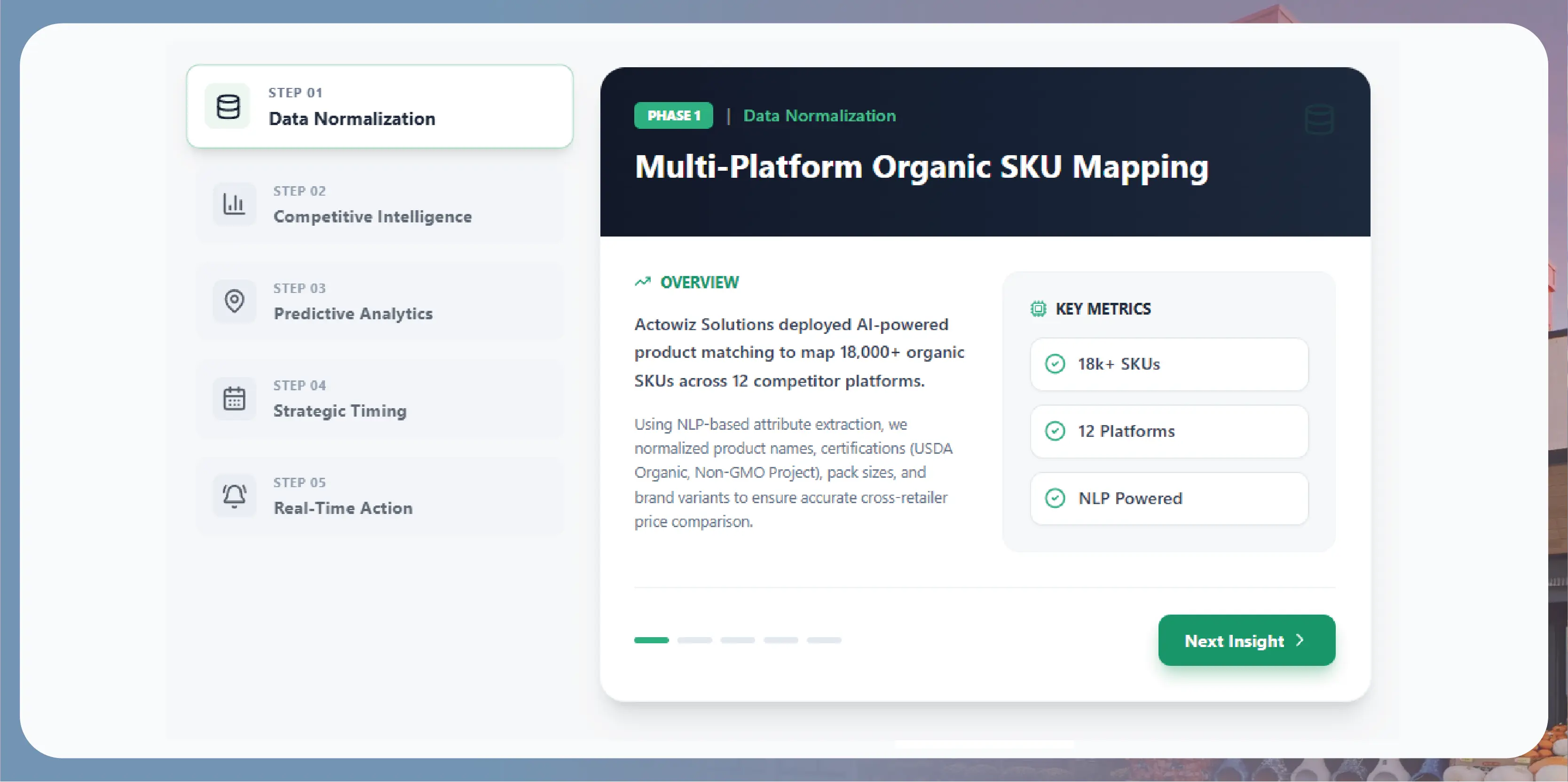Viewport: 1568px width, 782px height.
Task: Click the check circle next to NLP Powered
Action: click(x=1055, y=498)
